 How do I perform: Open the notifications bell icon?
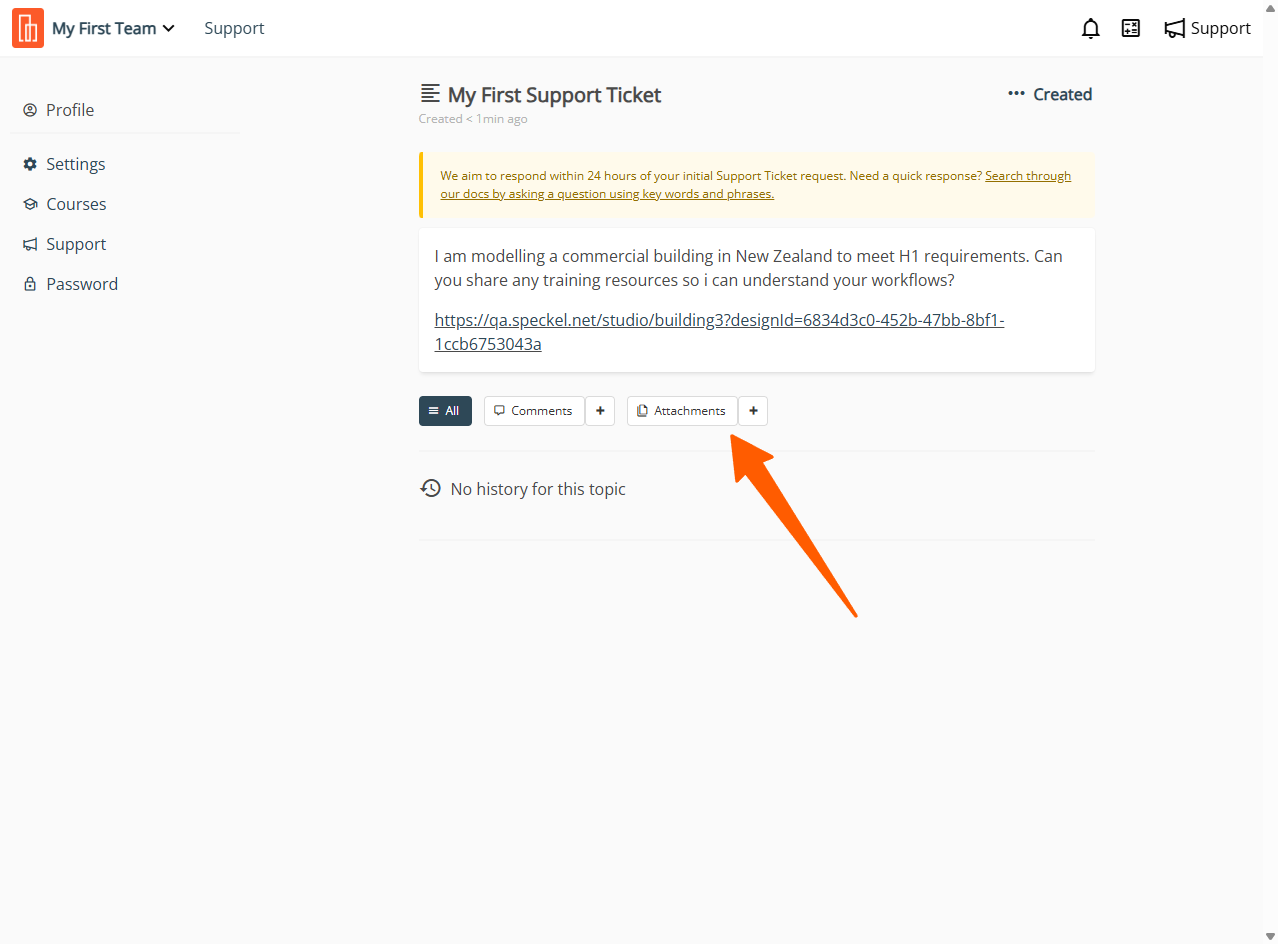[1090, 29]
